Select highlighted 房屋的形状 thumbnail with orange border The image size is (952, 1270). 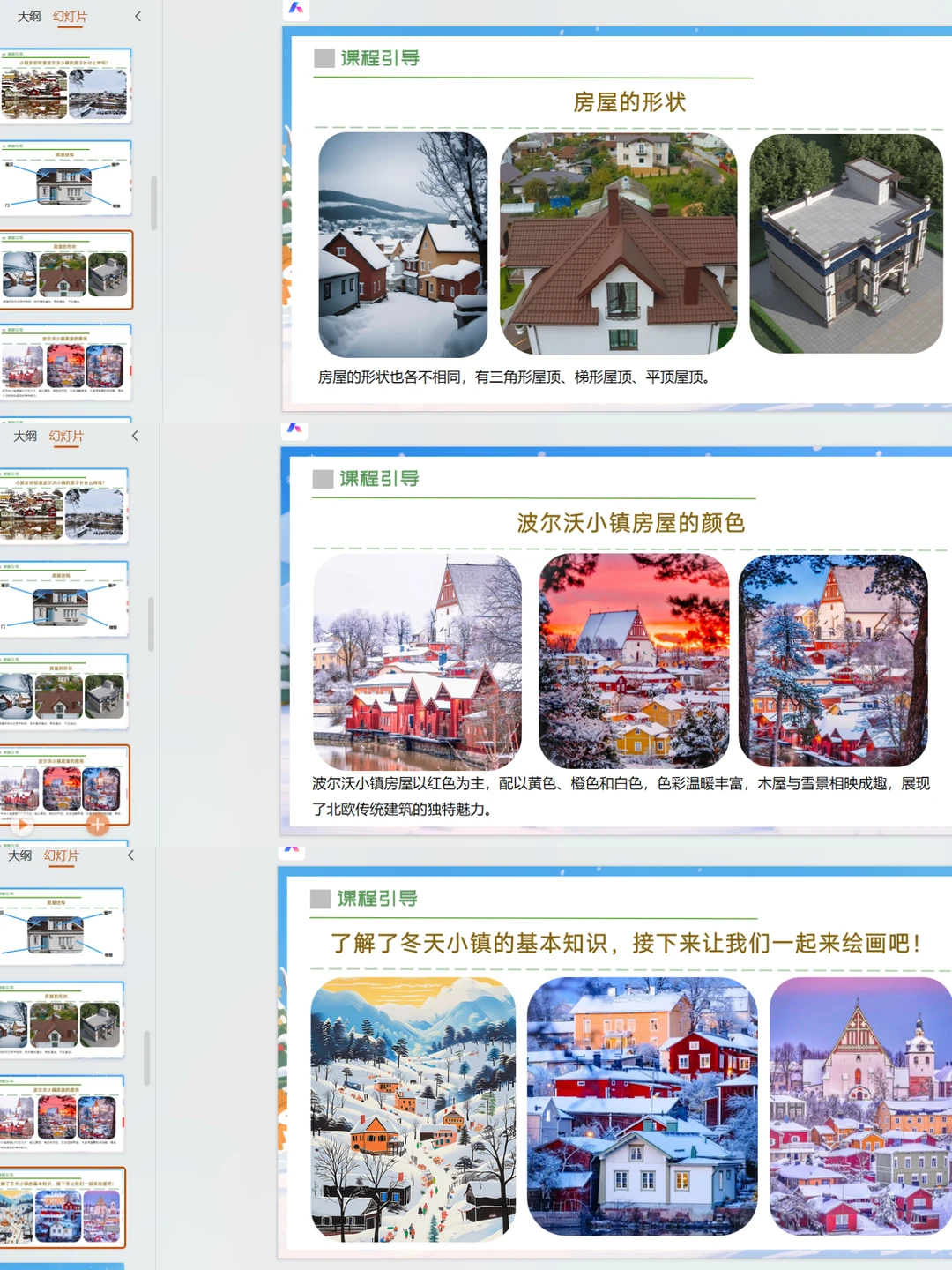click(65, 270)
